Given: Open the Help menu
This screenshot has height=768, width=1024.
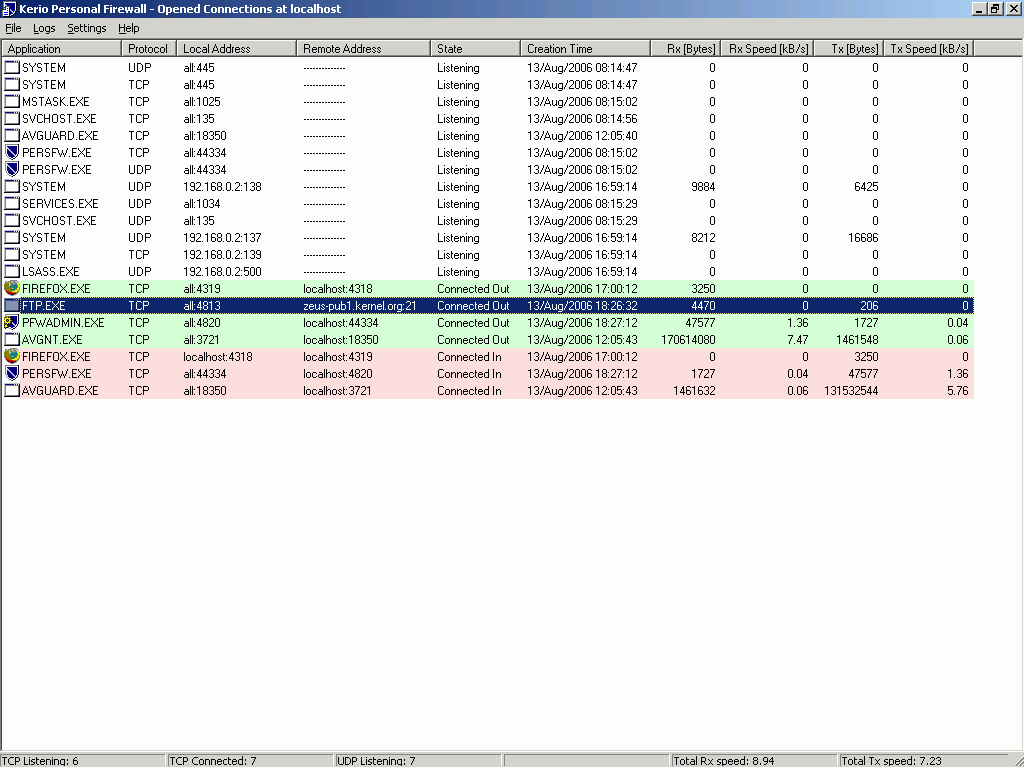Looking at the screenshot, I should 129,28.
